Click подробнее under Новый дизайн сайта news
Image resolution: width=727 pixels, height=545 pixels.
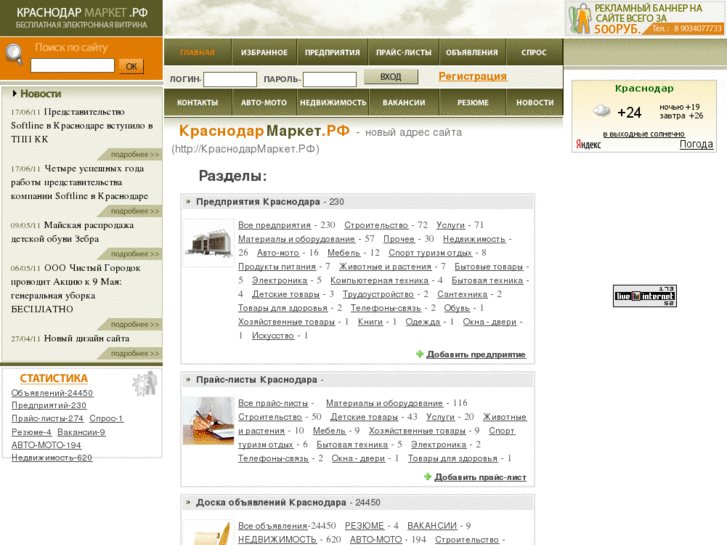pos(134,353)
